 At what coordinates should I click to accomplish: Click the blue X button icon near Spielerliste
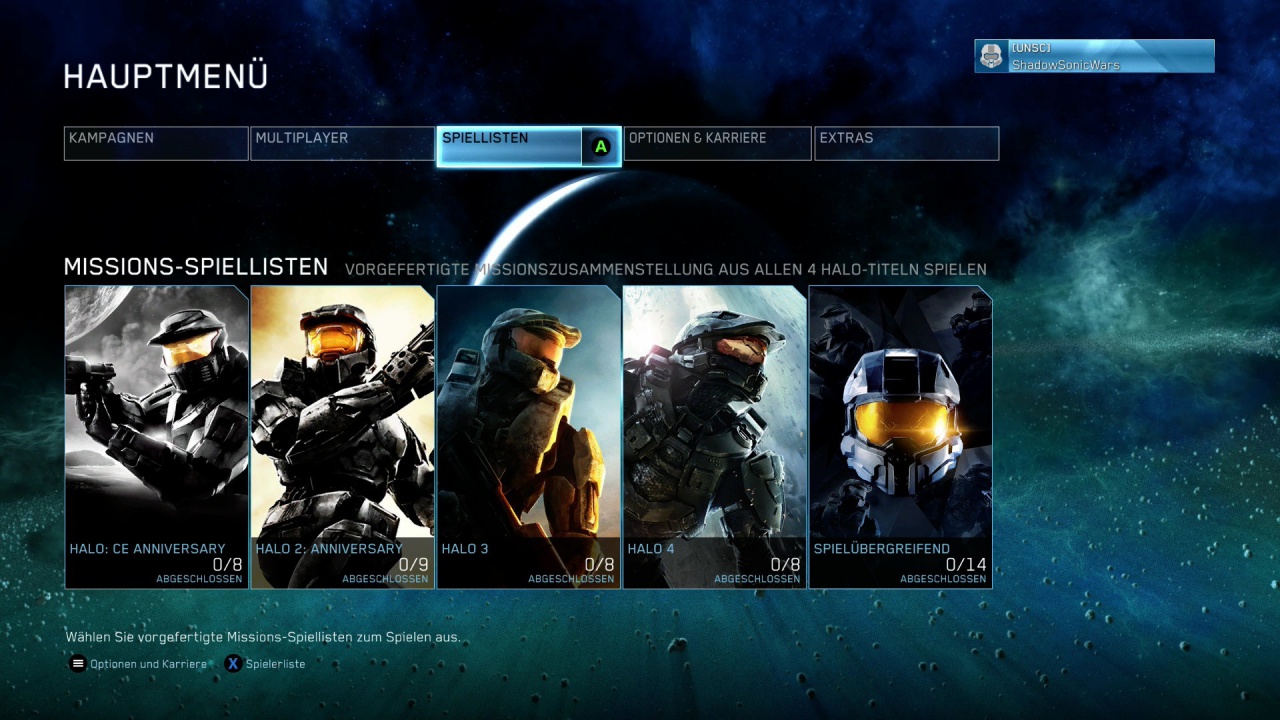point(232,663)
